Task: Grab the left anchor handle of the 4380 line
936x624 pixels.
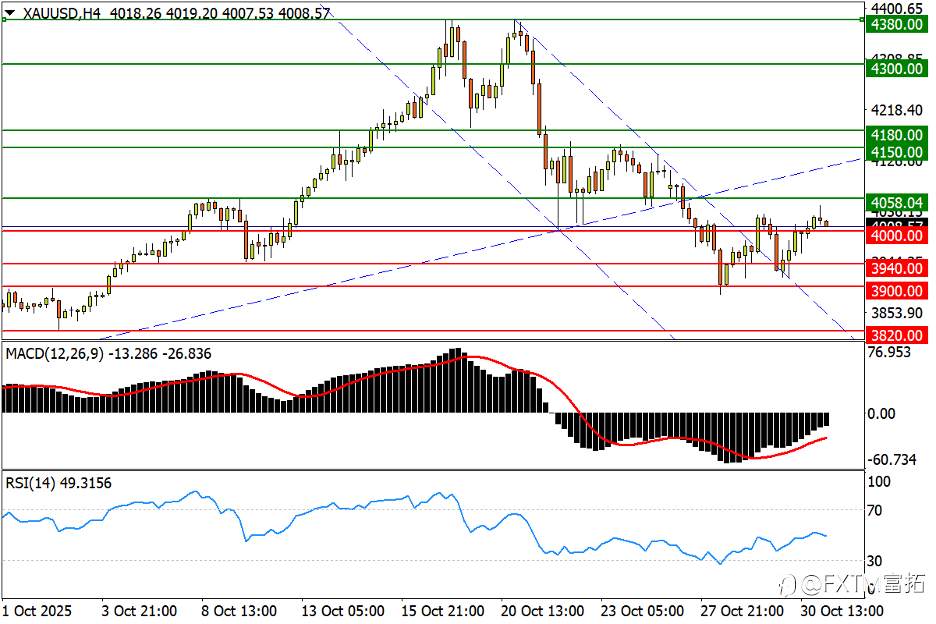Action: click(4, 20)
